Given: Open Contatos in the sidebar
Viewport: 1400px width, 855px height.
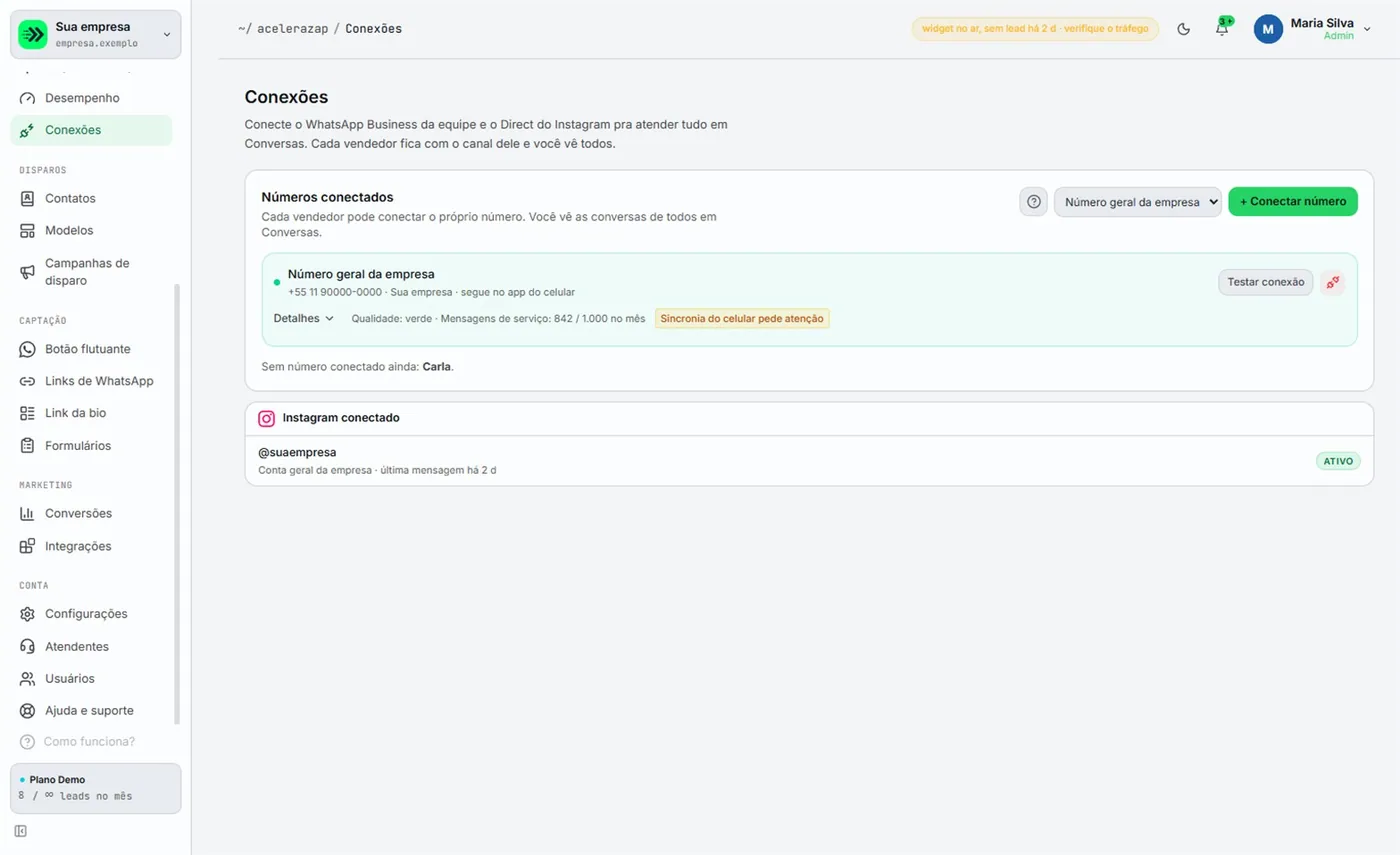Looking at the screenshot, I should 91,199.
